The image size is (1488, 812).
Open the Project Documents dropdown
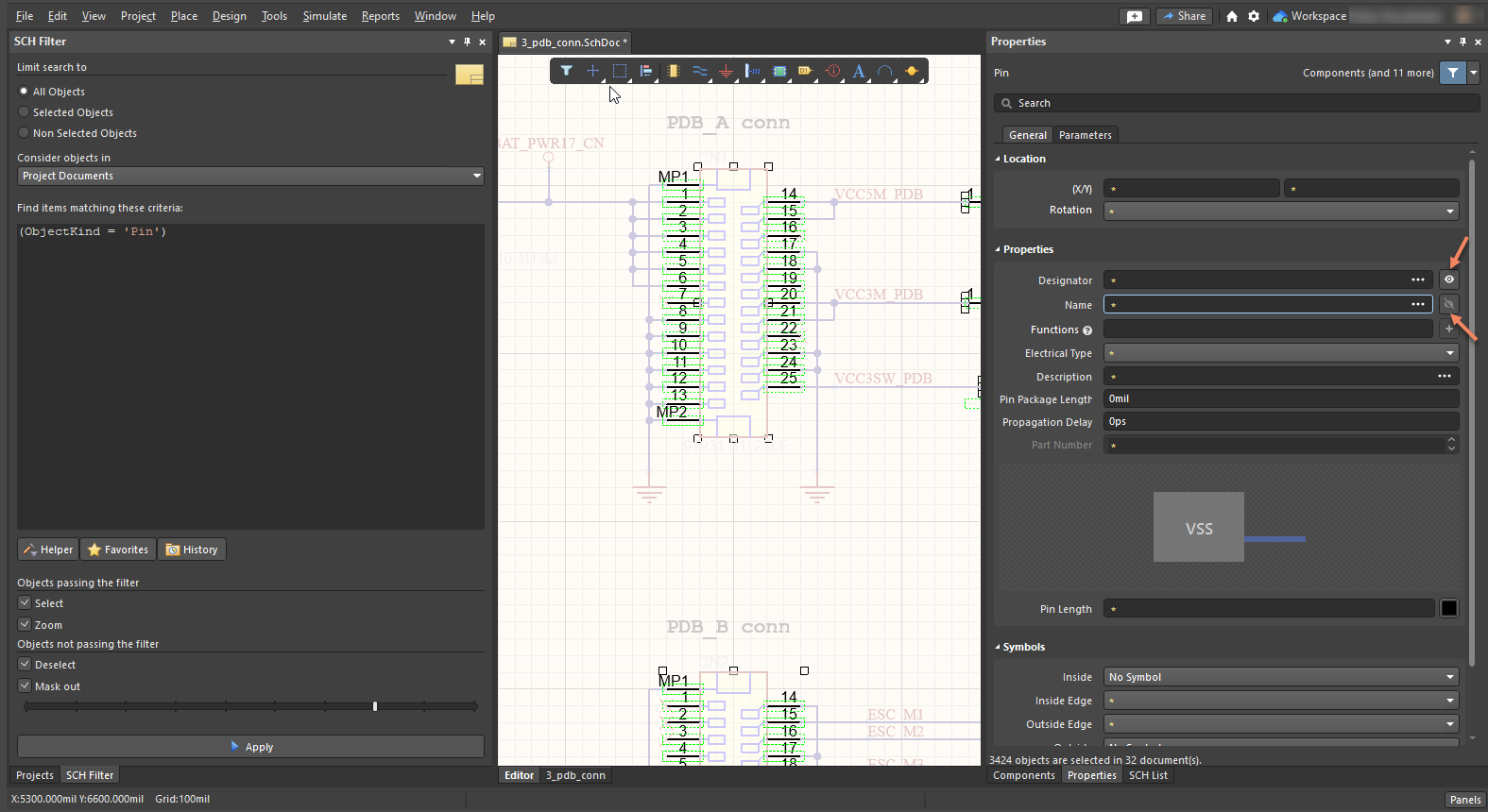click(x=250, y=177)
